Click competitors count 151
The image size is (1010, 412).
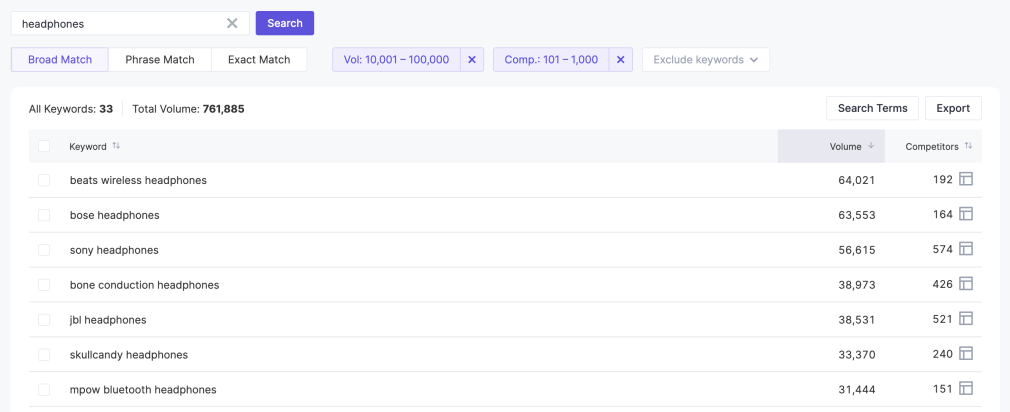point(942,389)
